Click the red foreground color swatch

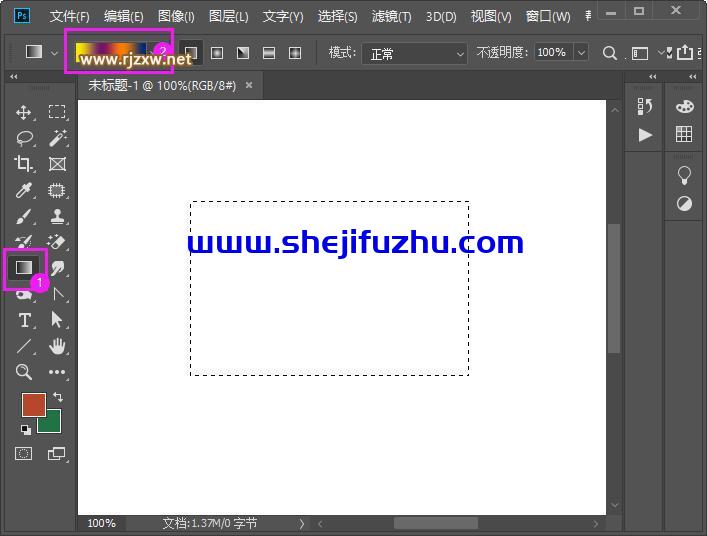tap(34, 404)
